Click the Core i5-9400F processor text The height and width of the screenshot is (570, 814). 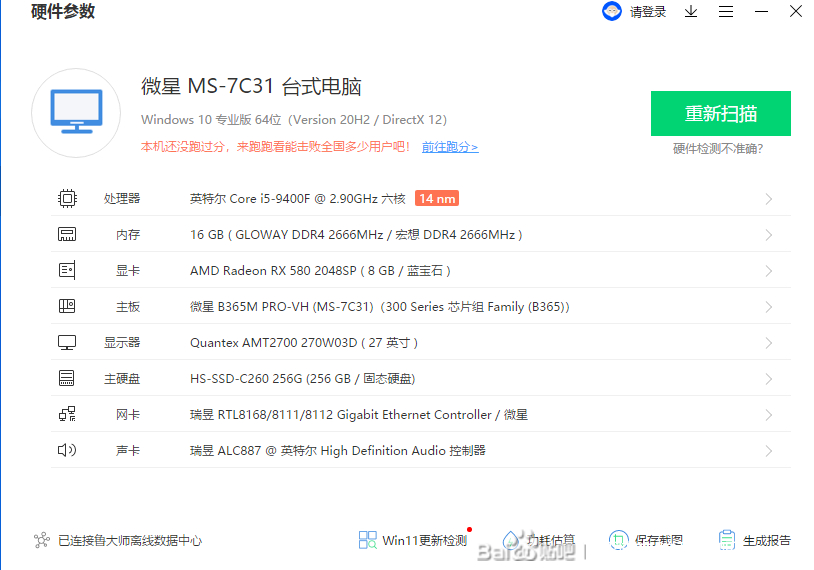297,198
